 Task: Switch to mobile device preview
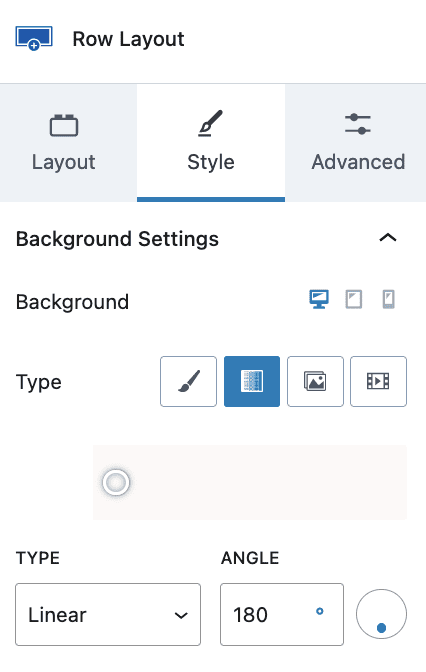(x=389, y=299)
